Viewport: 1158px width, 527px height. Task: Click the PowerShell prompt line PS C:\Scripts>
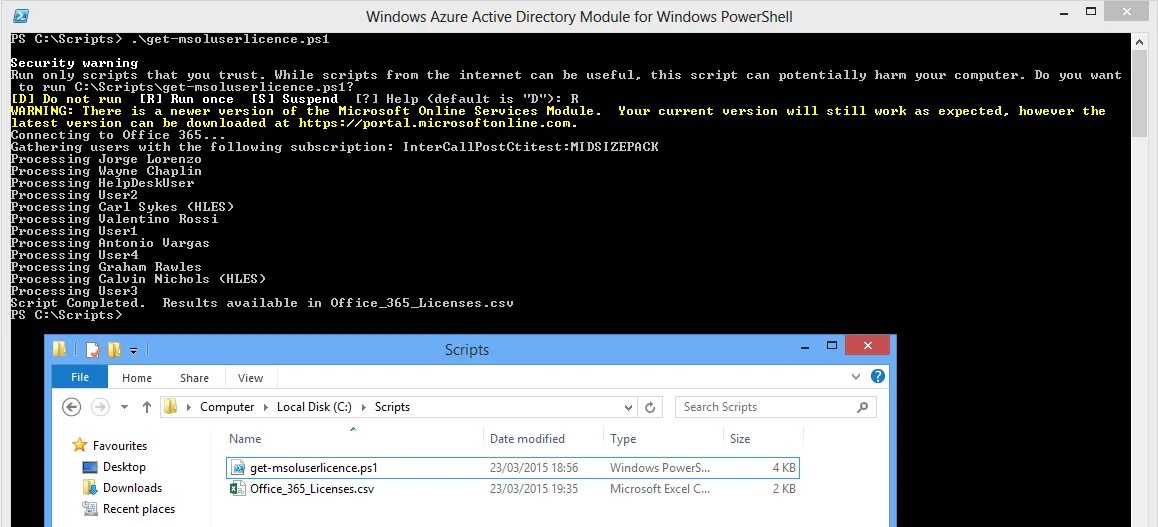[66, 315]
